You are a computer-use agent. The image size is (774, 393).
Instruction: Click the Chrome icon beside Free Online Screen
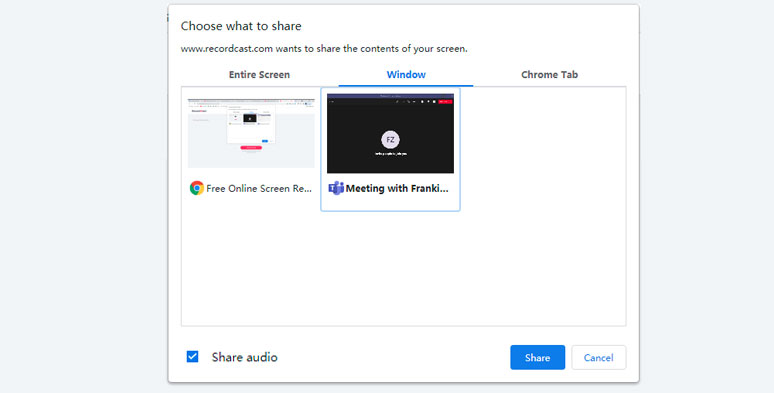197,188
